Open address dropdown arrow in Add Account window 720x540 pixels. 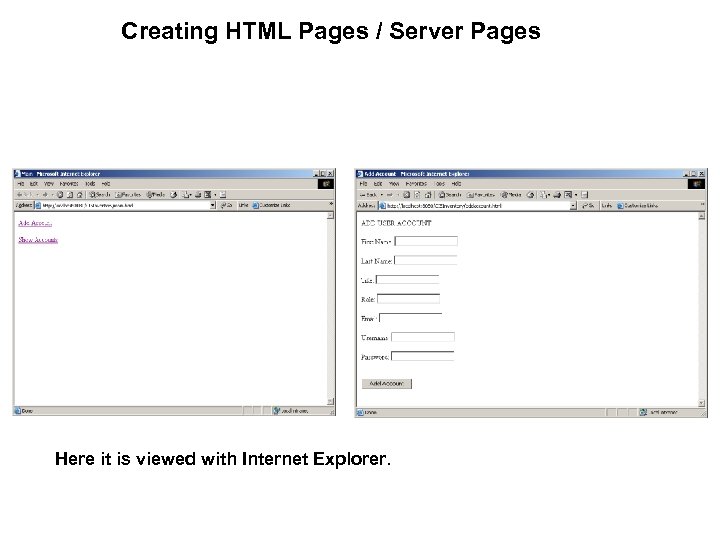coord(573,206)
